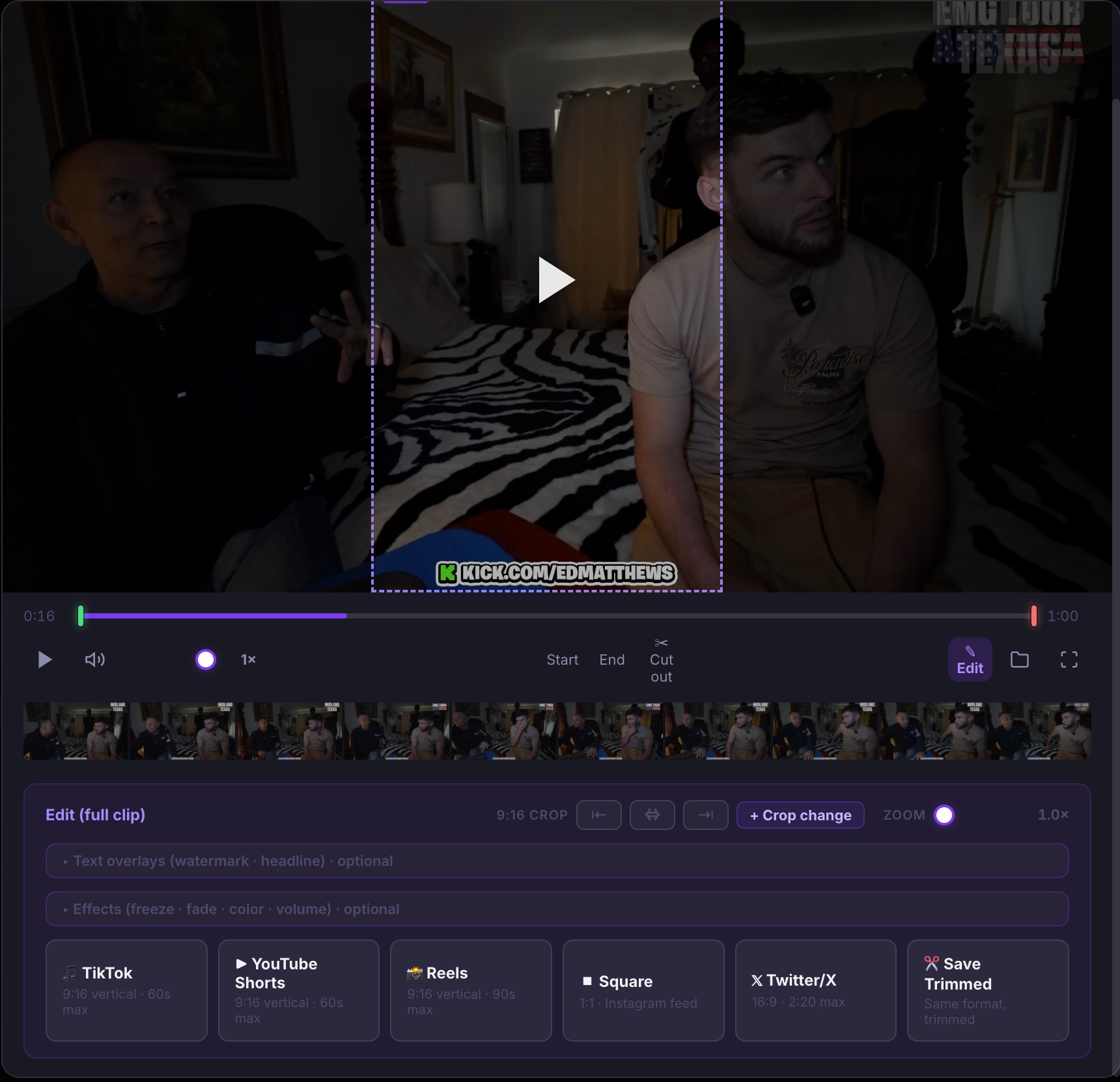The height and width of the screenshot is (1082, 1120).
Task: Select the scissors Cut out tool
Action: click(x=661, y=659)
